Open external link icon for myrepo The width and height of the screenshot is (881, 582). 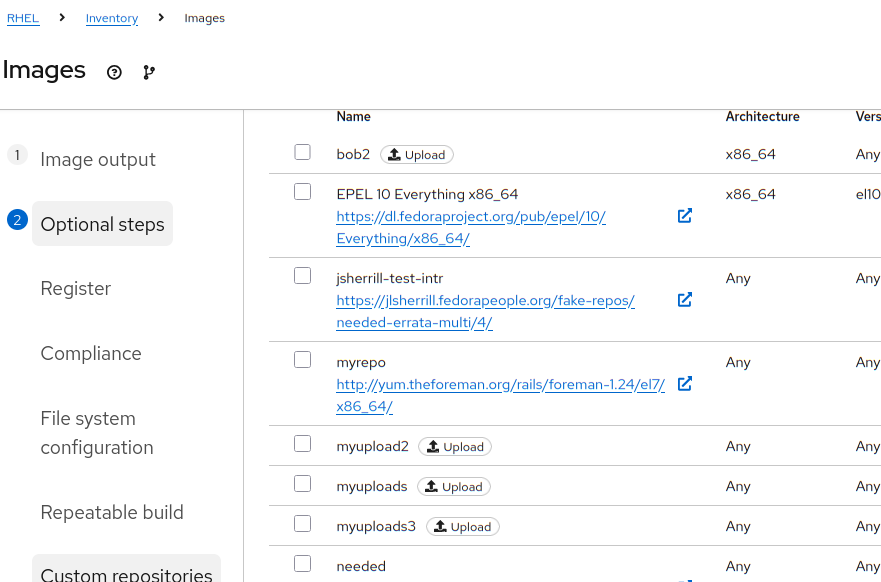[x=685, y=383]
